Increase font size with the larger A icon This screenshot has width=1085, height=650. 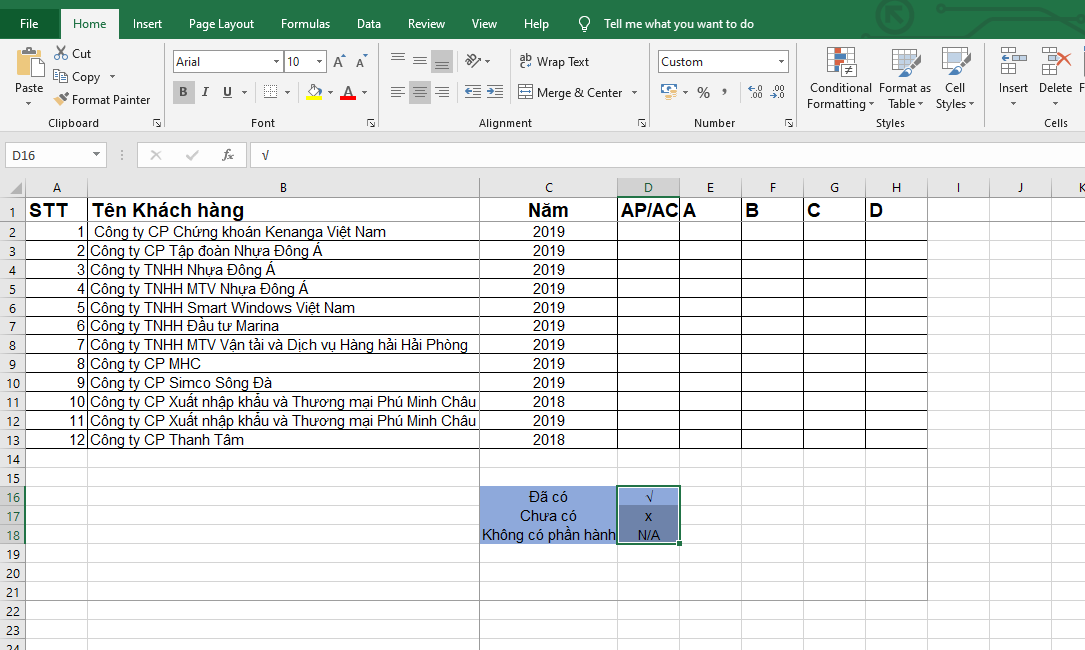[x=339, y=62]
